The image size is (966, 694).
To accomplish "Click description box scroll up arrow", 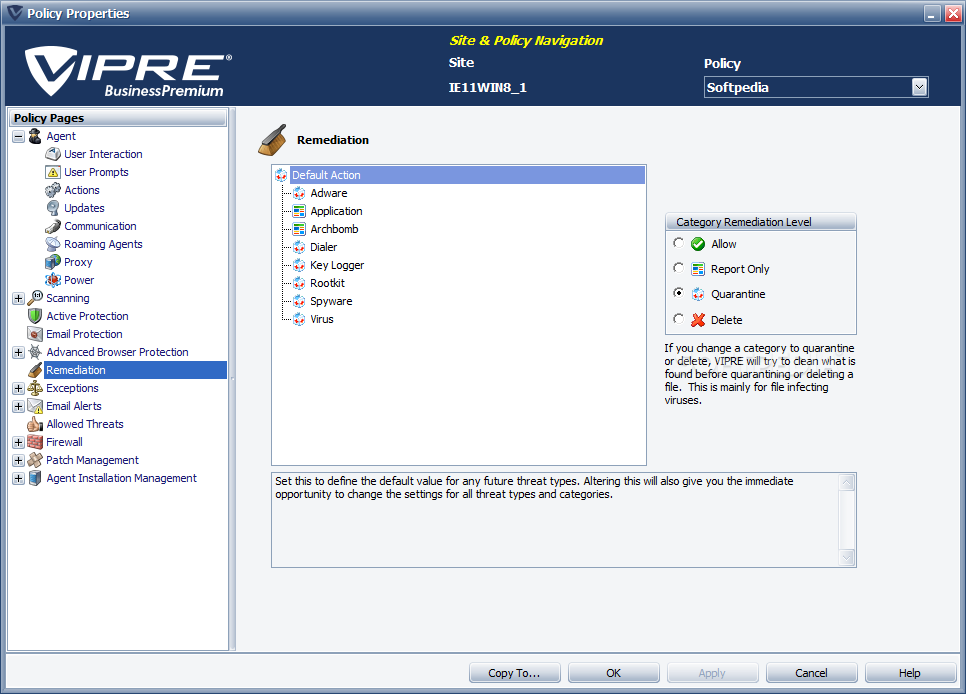I will pos(847,483).
